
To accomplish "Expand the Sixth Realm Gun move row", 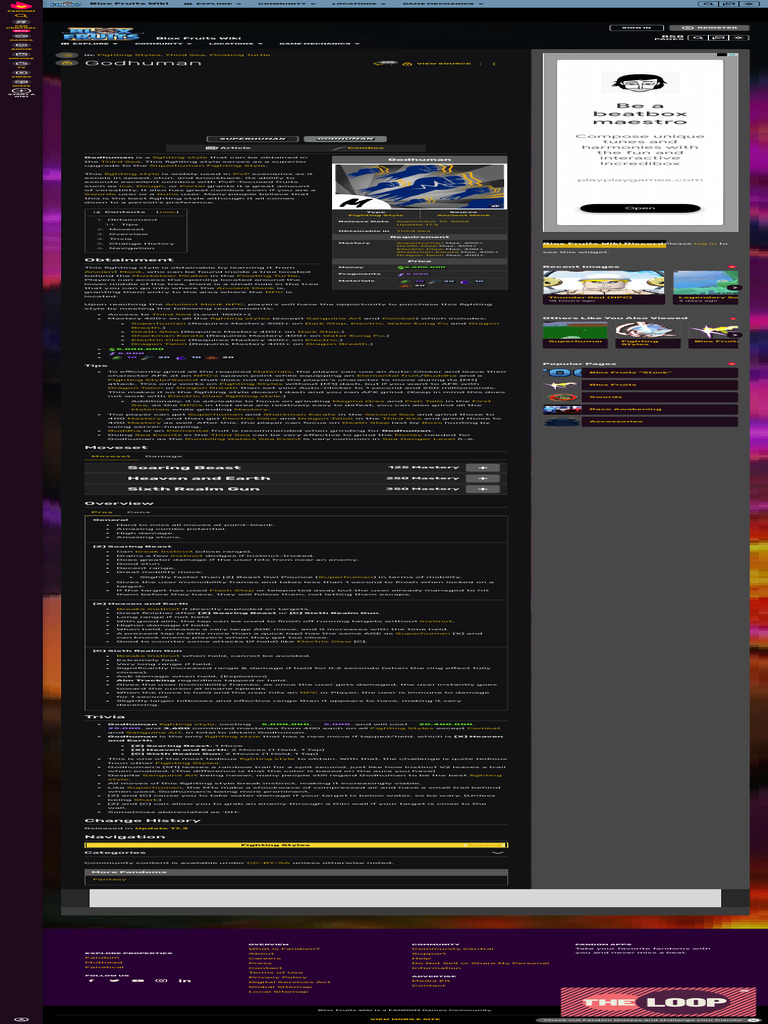I will (x=483, y=488).
